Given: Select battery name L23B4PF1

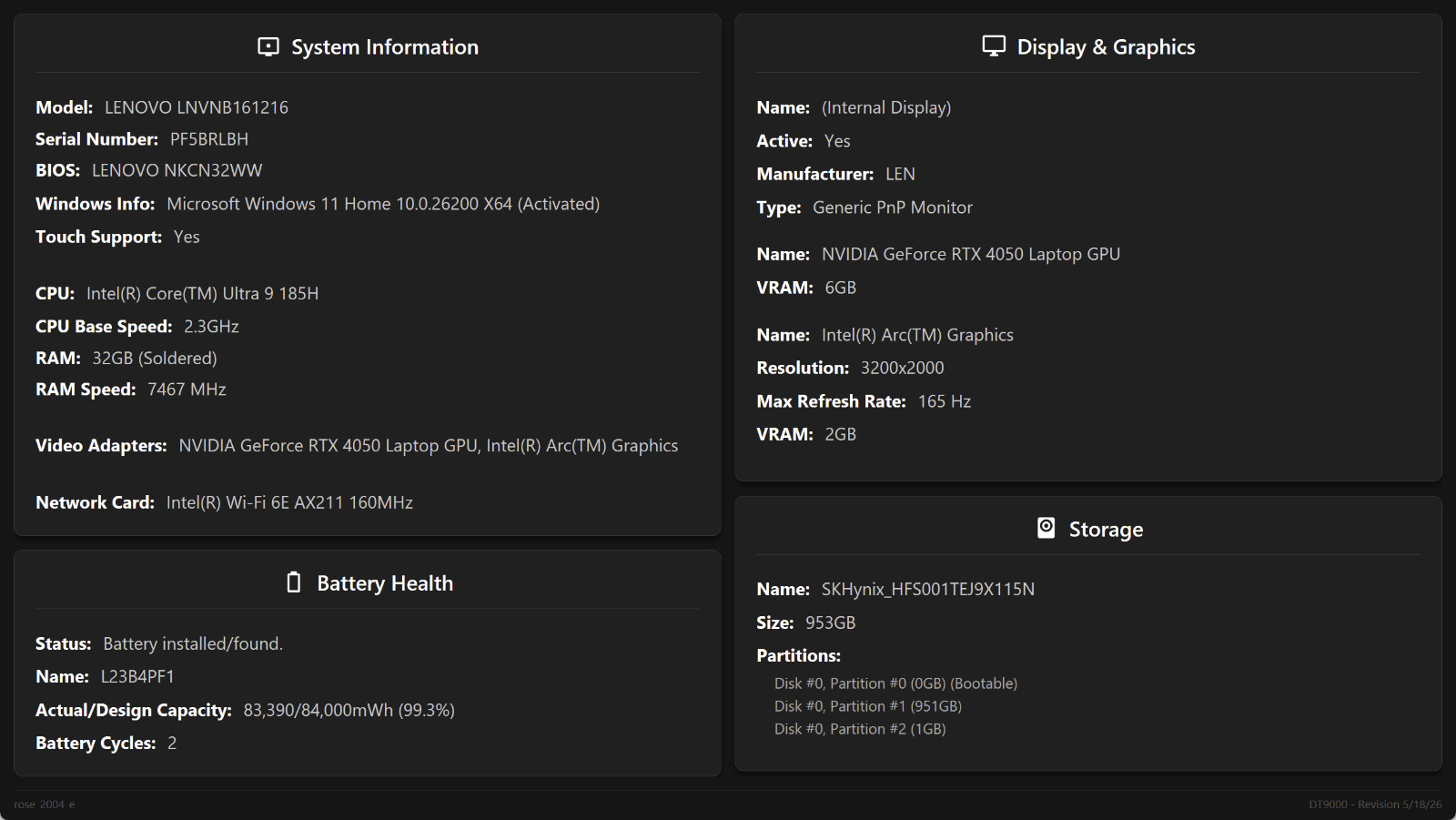Looking at the screenshot, I should 137,677.
